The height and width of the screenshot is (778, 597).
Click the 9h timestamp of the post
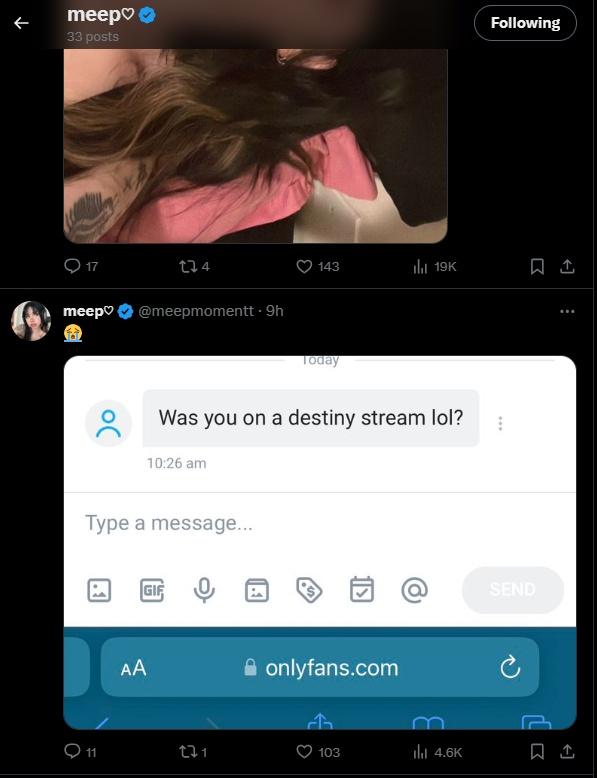(x=274, y=311)
